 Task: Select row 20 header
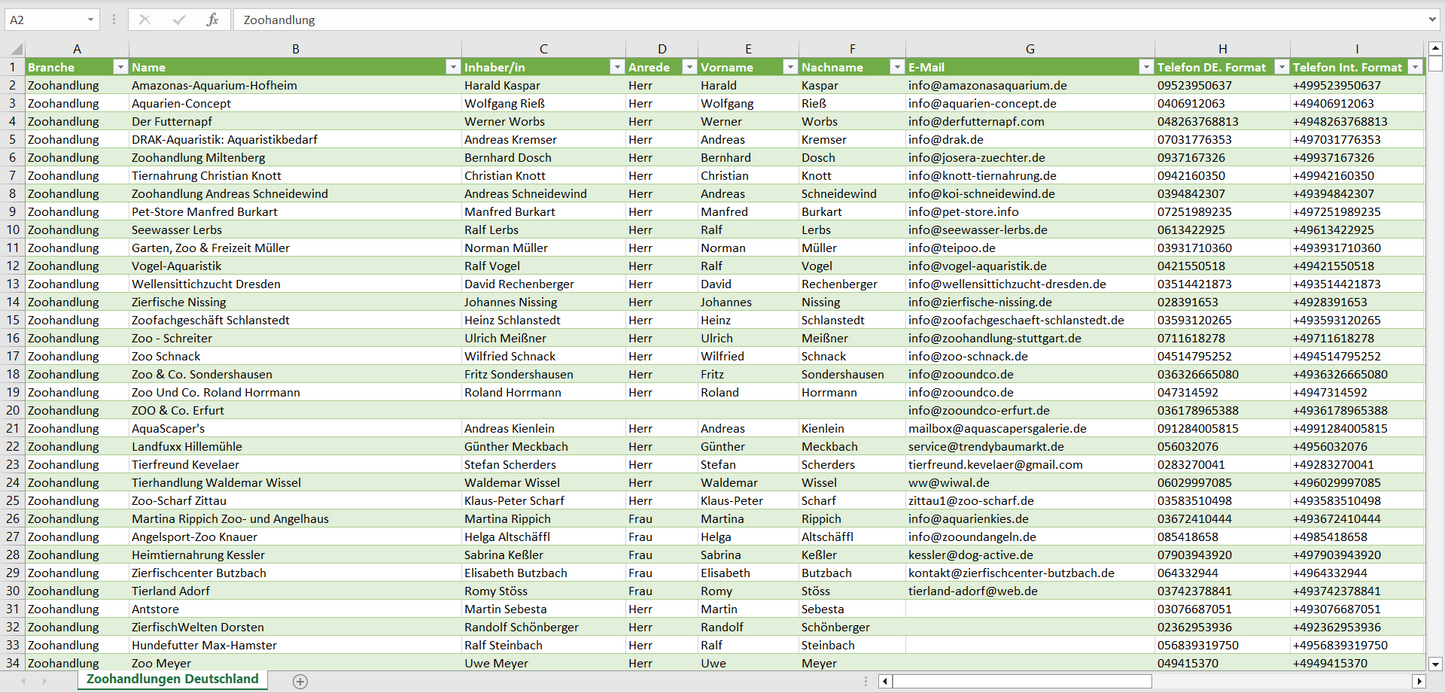[x=12, y=410]
